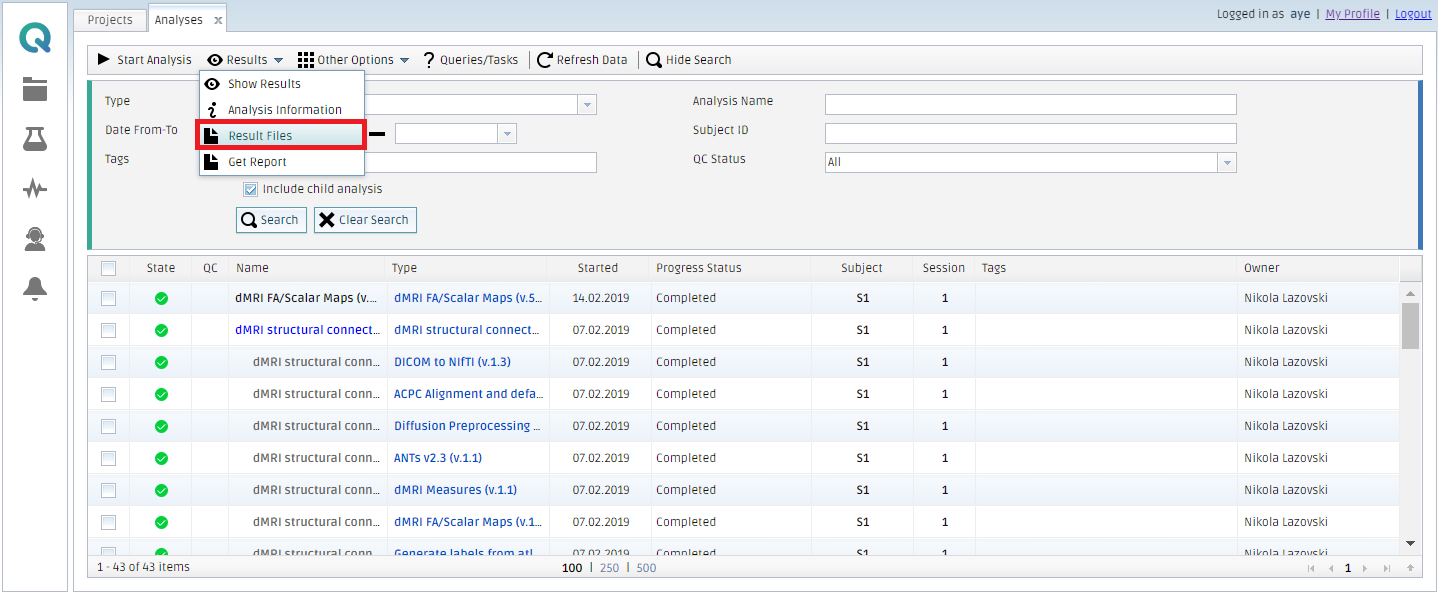
Task: Choose Get Report from the menu
Action: point(282,162)
